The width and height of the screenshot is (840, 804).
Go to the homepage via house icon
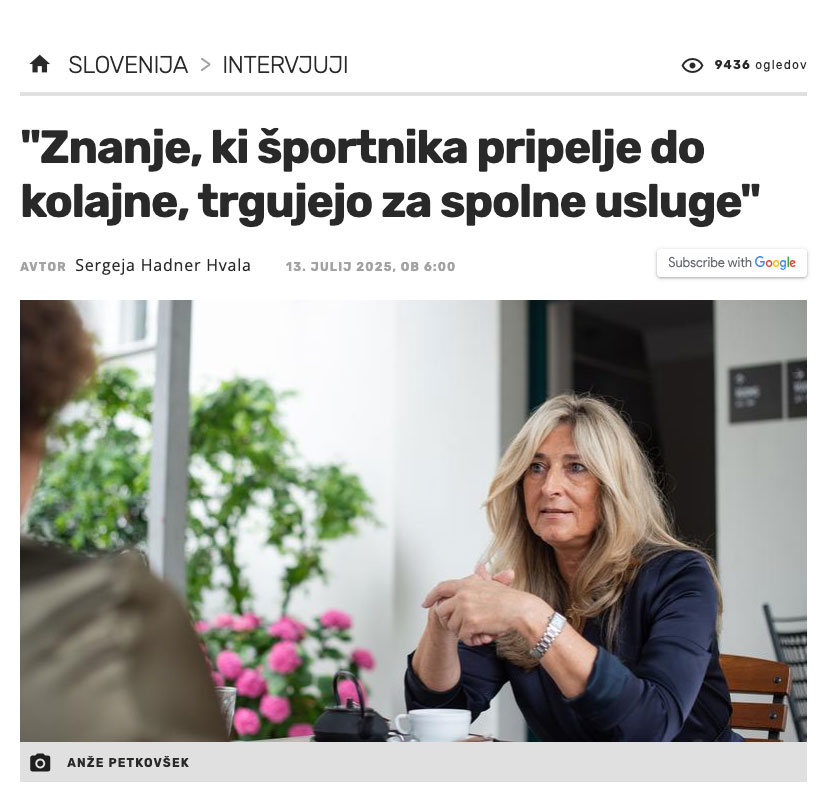pyautogui.click(x=40, y=65)
